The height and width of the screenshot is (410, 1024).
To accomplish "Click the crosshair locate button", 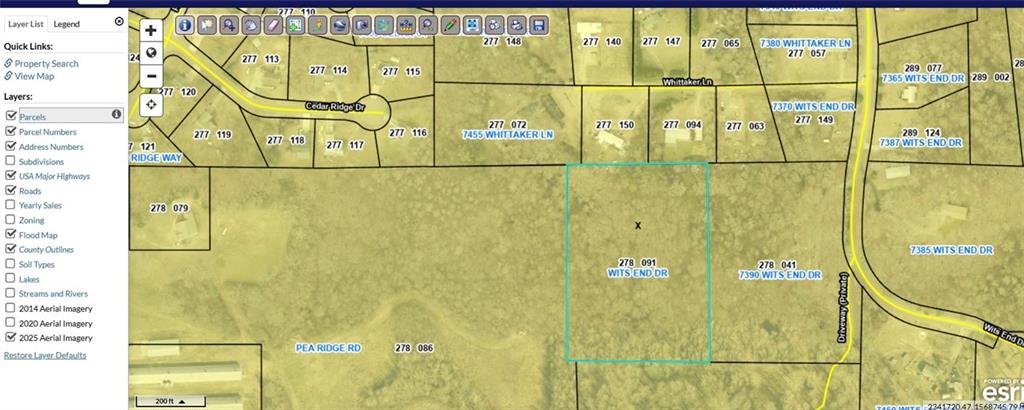I will point(151,104).
